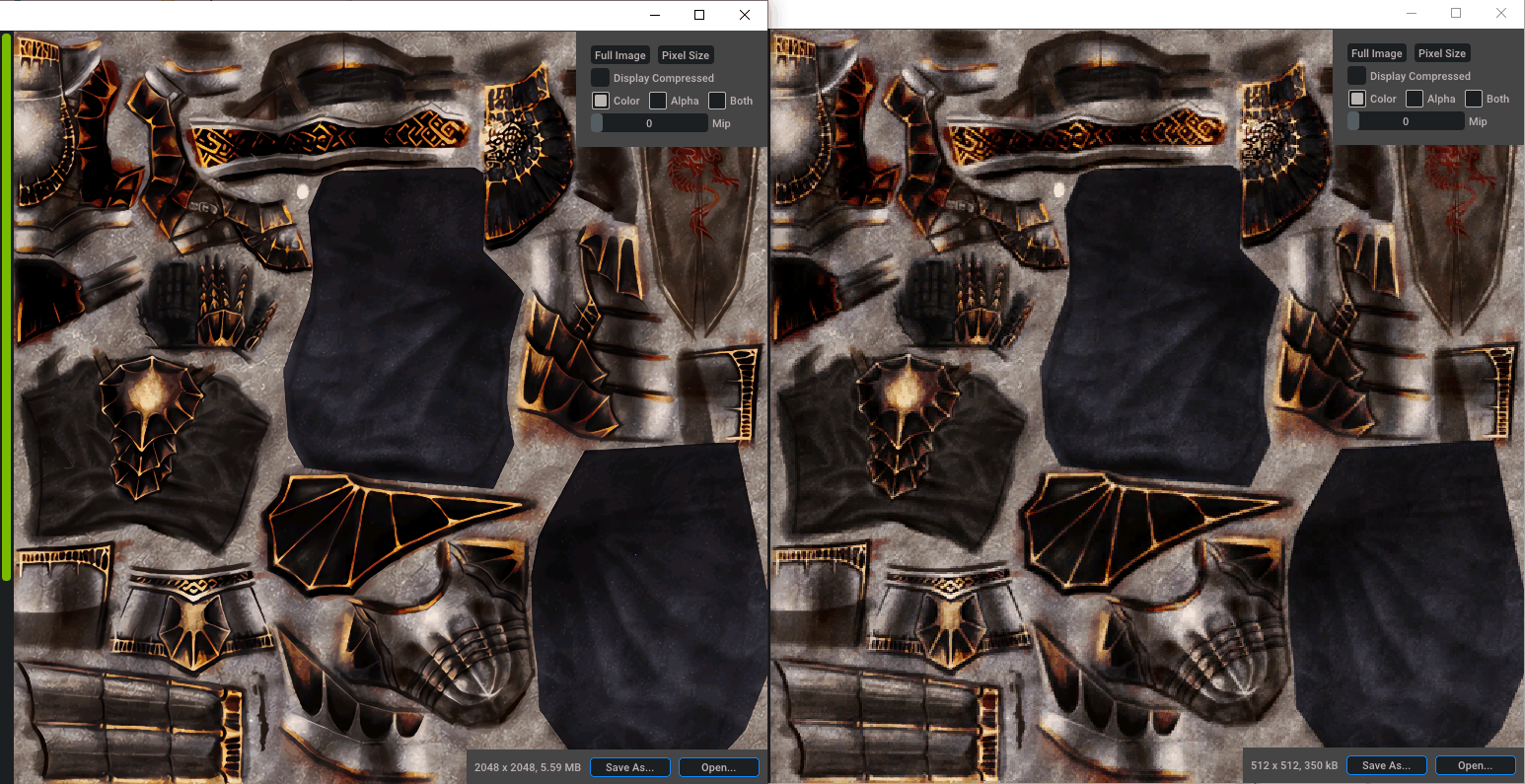Close the left texture viewer window
Screen dimensions: 1525x784
pos(745,15)
